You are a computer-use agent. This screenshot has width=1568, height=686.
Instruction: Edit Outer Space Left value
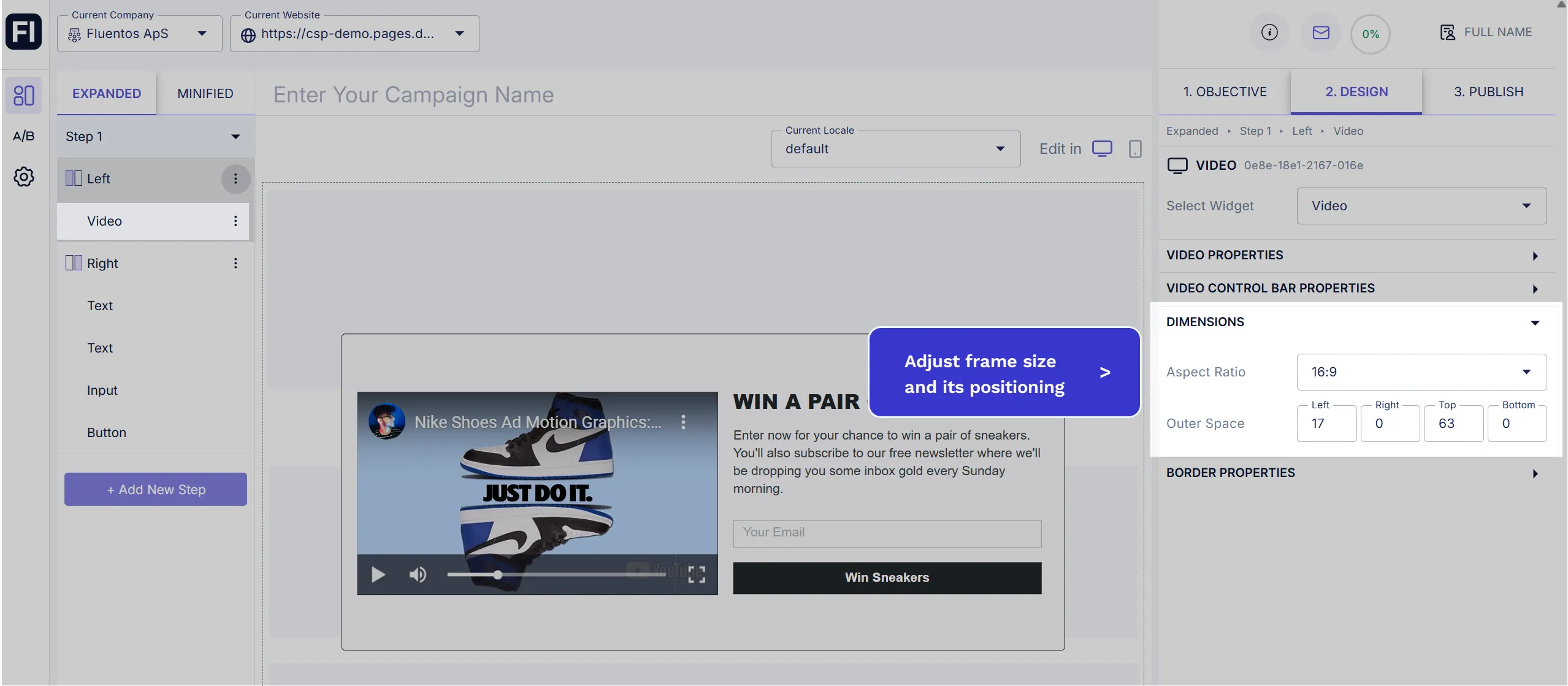tap(1326, 424)
